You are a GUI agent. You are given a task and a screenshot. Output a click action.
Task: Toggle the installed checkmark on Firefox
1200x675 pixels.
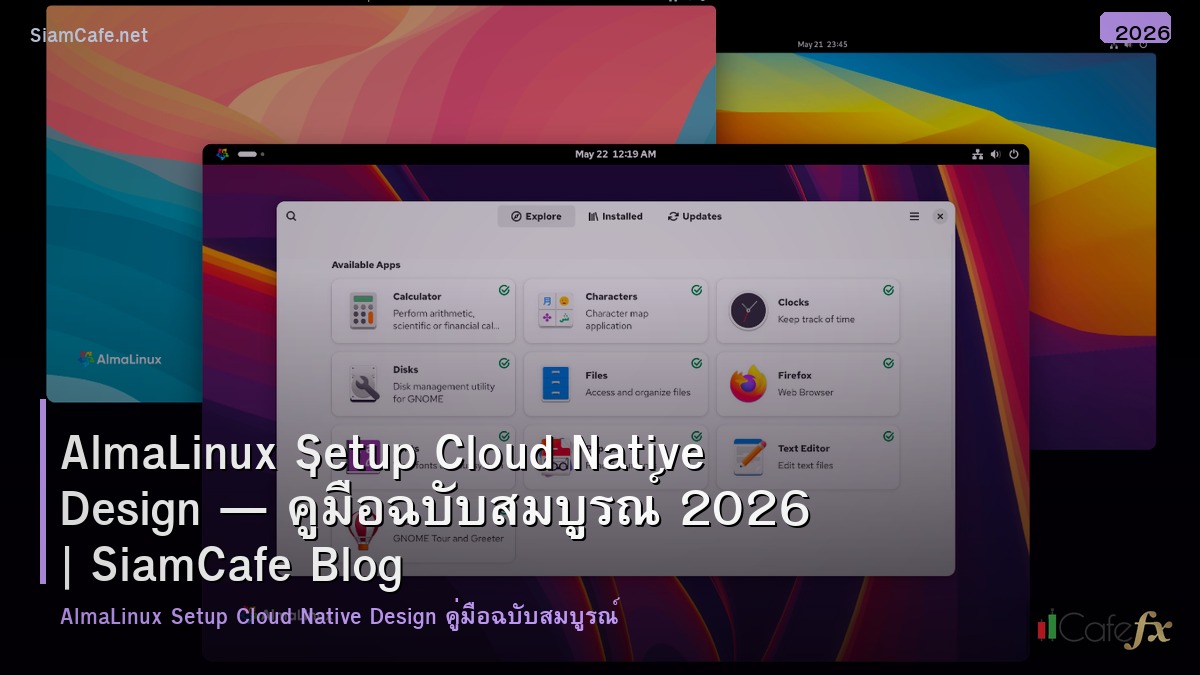click(889, 363)
